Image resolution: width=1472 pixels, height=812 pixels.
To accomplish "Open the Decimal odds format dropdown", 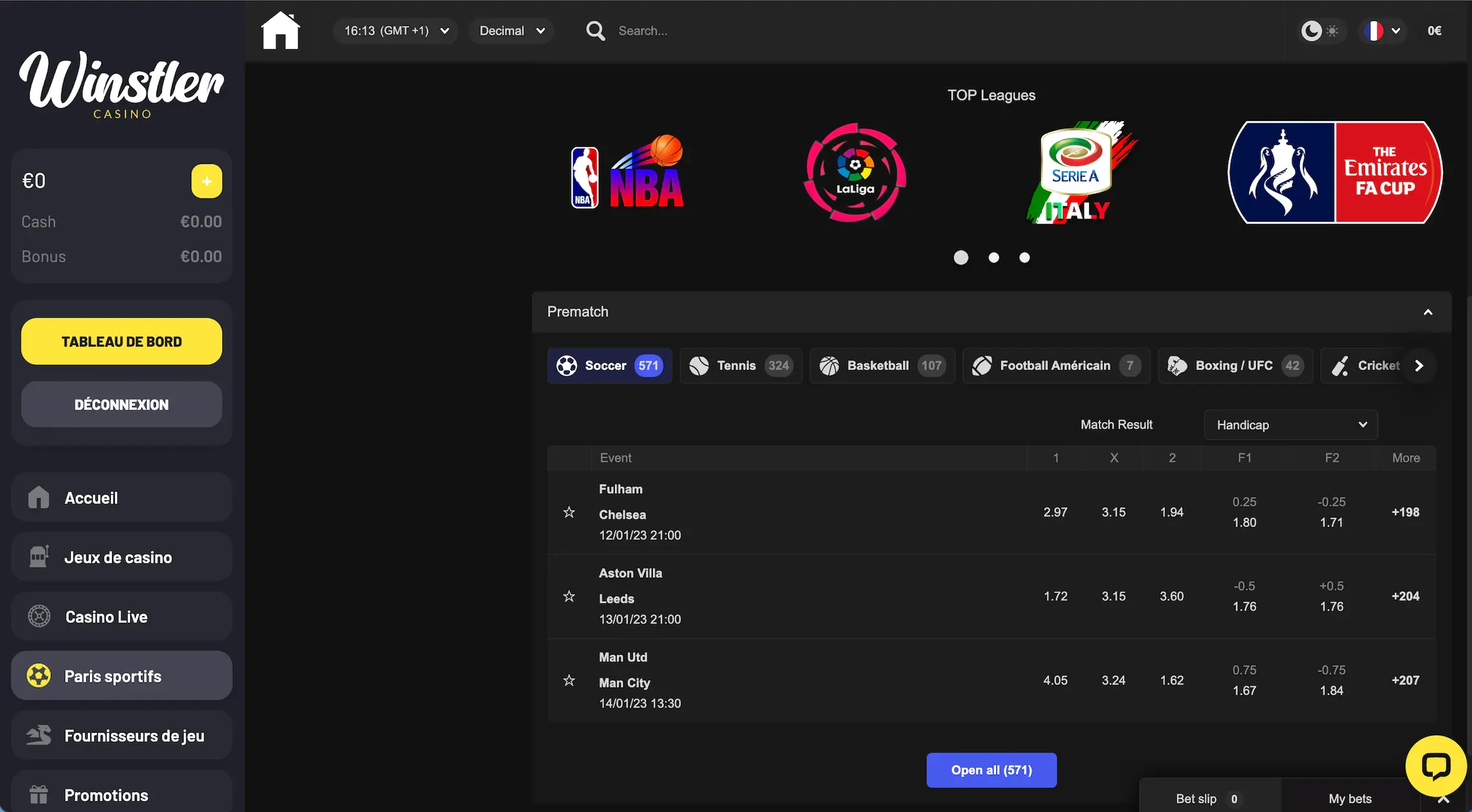I will [512, 31].
